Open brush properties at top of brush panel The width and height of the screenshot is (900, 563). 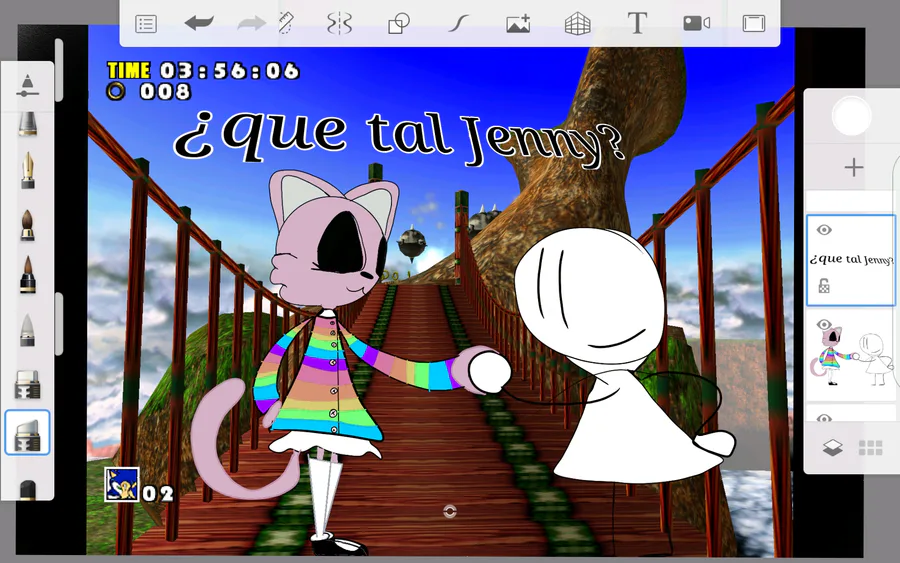(x=28, y=85)
